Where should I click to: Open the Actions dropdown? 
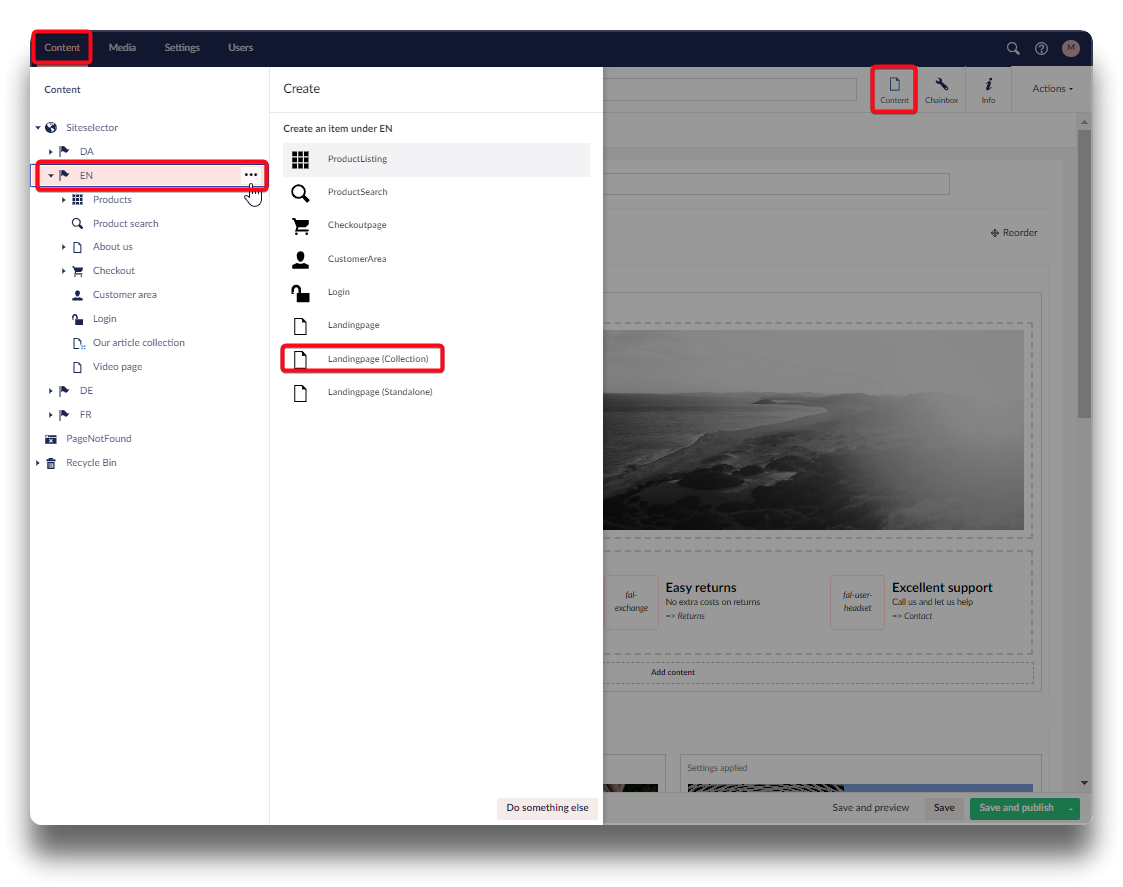1052,89
